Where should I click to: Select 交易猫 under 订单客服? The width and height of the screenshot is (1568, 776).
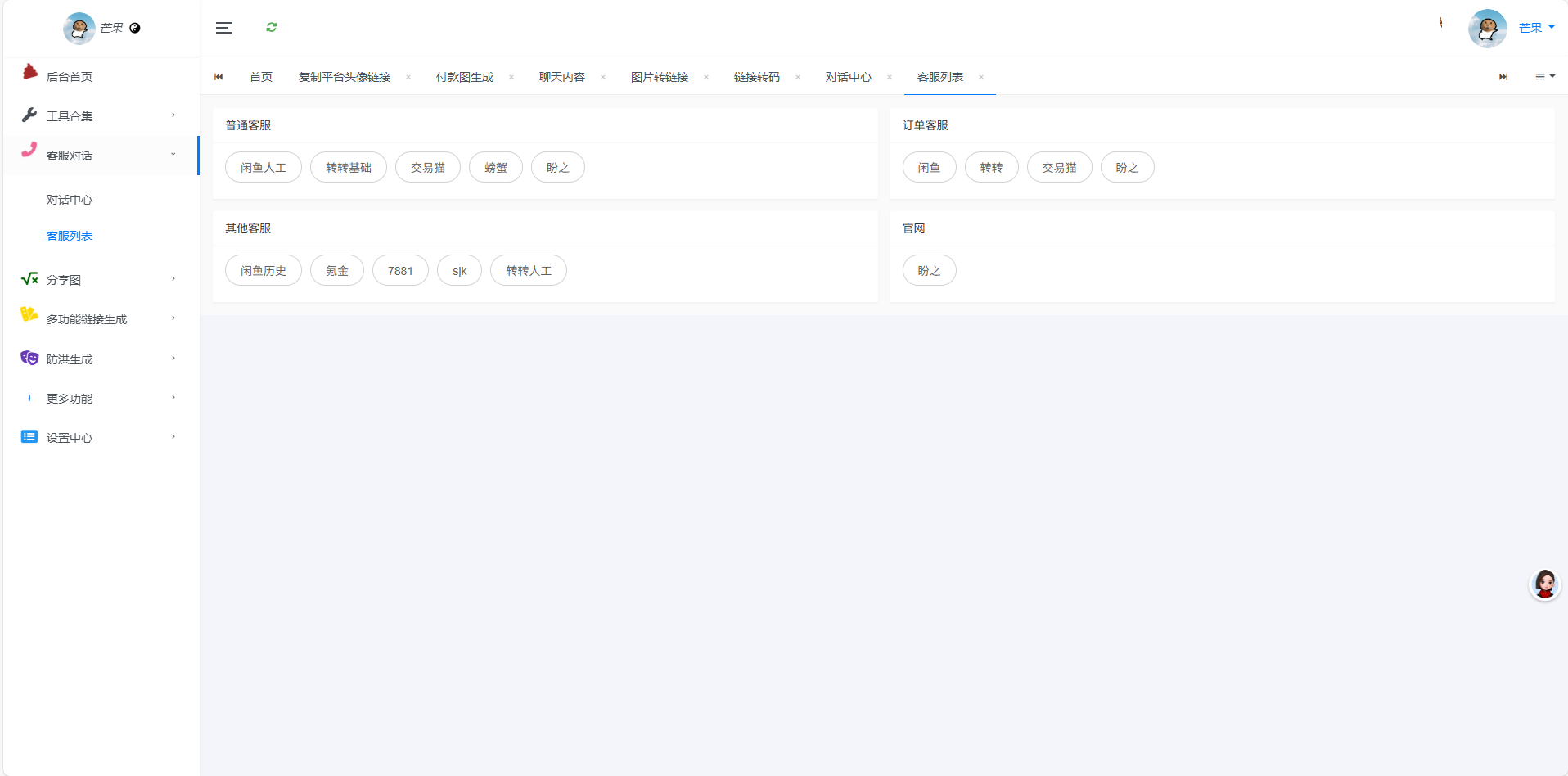[1058, 168]
